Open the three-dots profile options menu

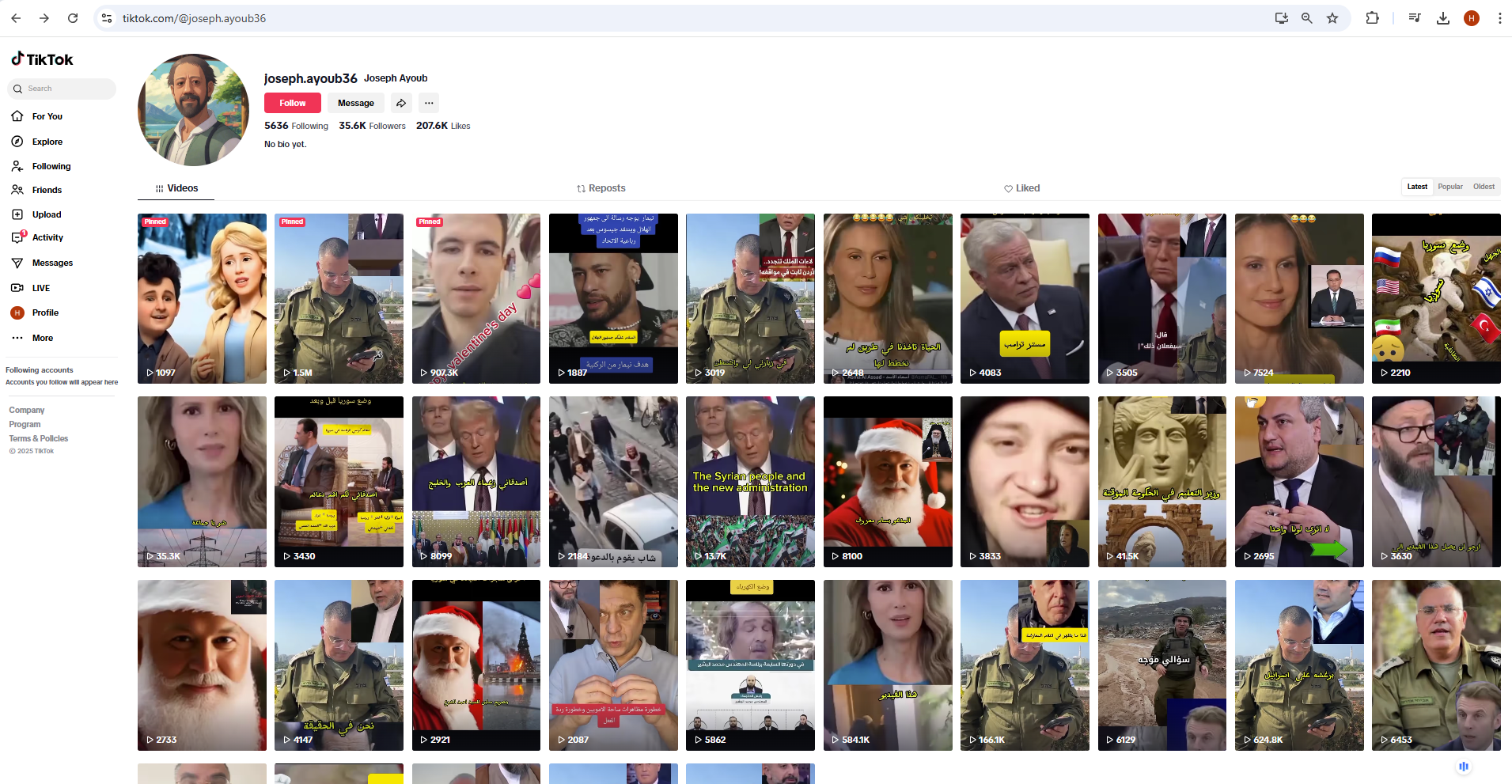[x=429, y=103]
